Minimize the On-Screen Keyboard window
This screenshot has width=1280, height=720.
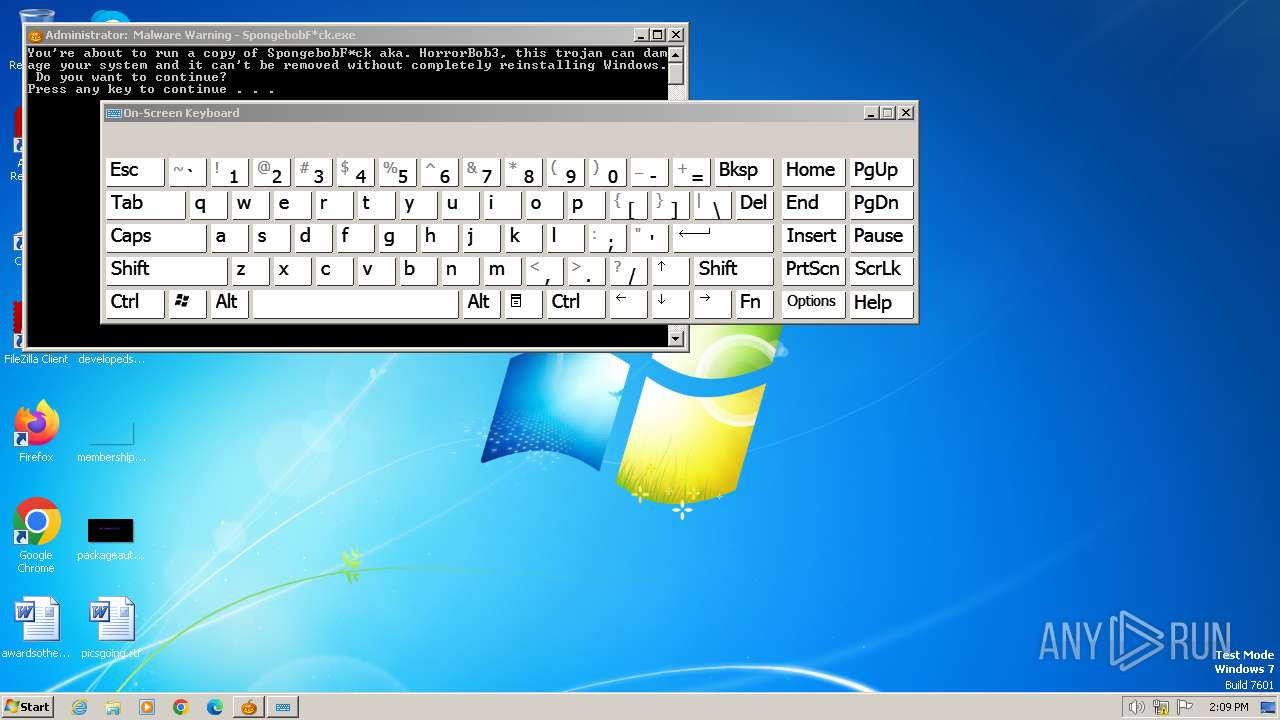pyautogui.click(x=870, y=113)
